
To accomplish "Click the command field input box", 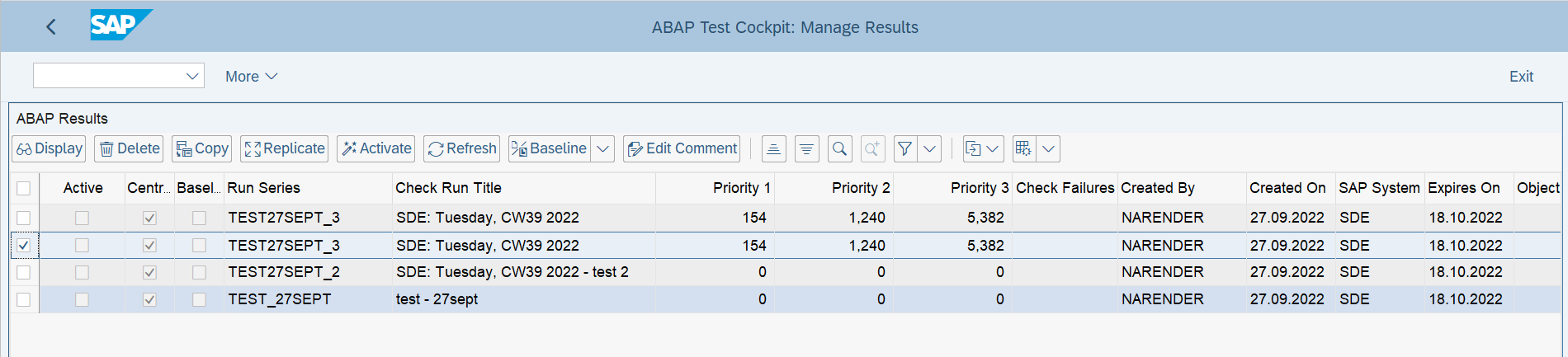I will pos(109,76).
